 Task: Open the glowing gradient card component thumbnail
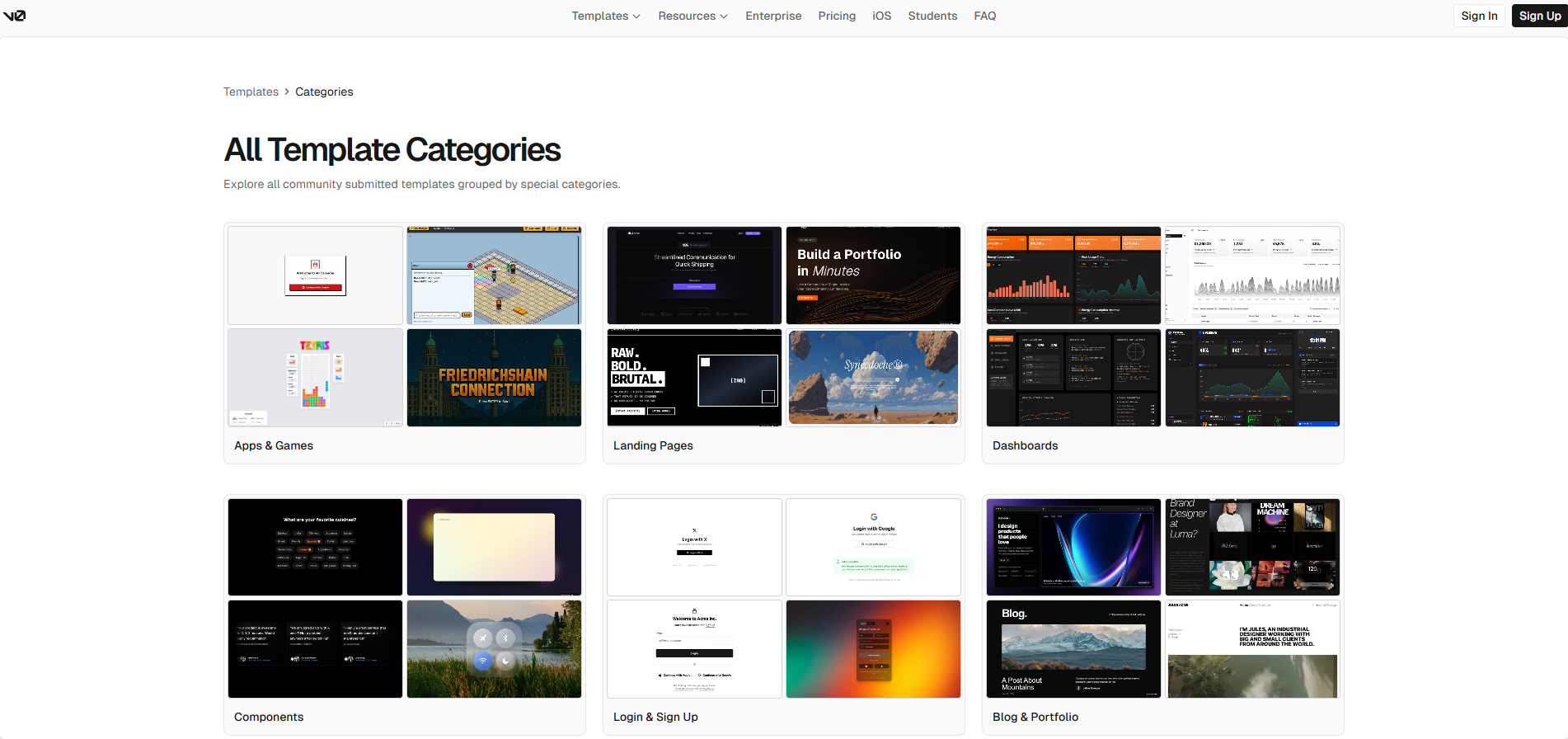495,547
